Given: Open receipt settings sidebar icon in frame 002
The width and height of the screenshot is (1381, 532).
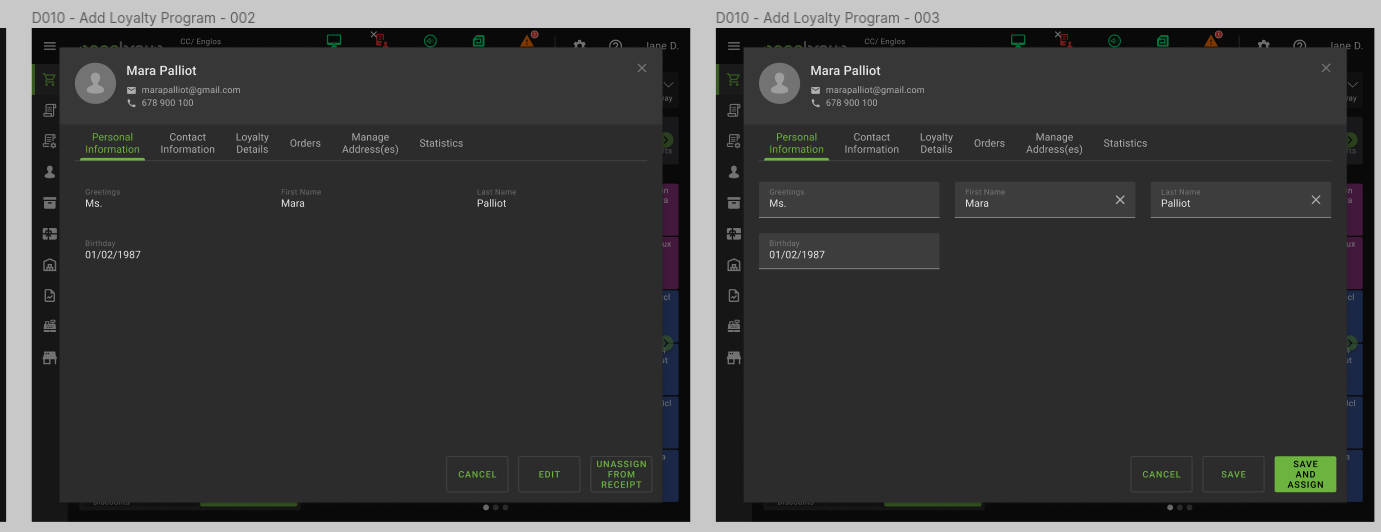Looking at the screenshot, I should click(x=49, y=141).
